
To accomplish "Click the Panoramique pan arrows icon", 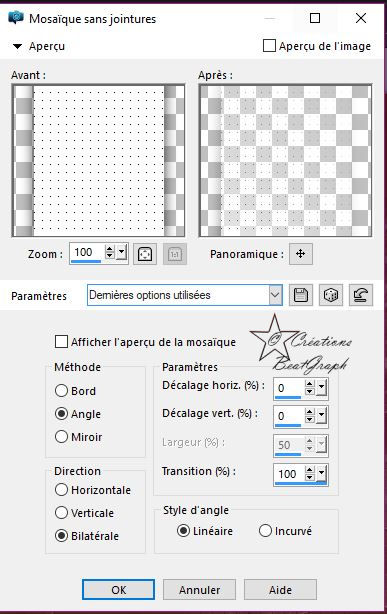I will tap(300, 254).
